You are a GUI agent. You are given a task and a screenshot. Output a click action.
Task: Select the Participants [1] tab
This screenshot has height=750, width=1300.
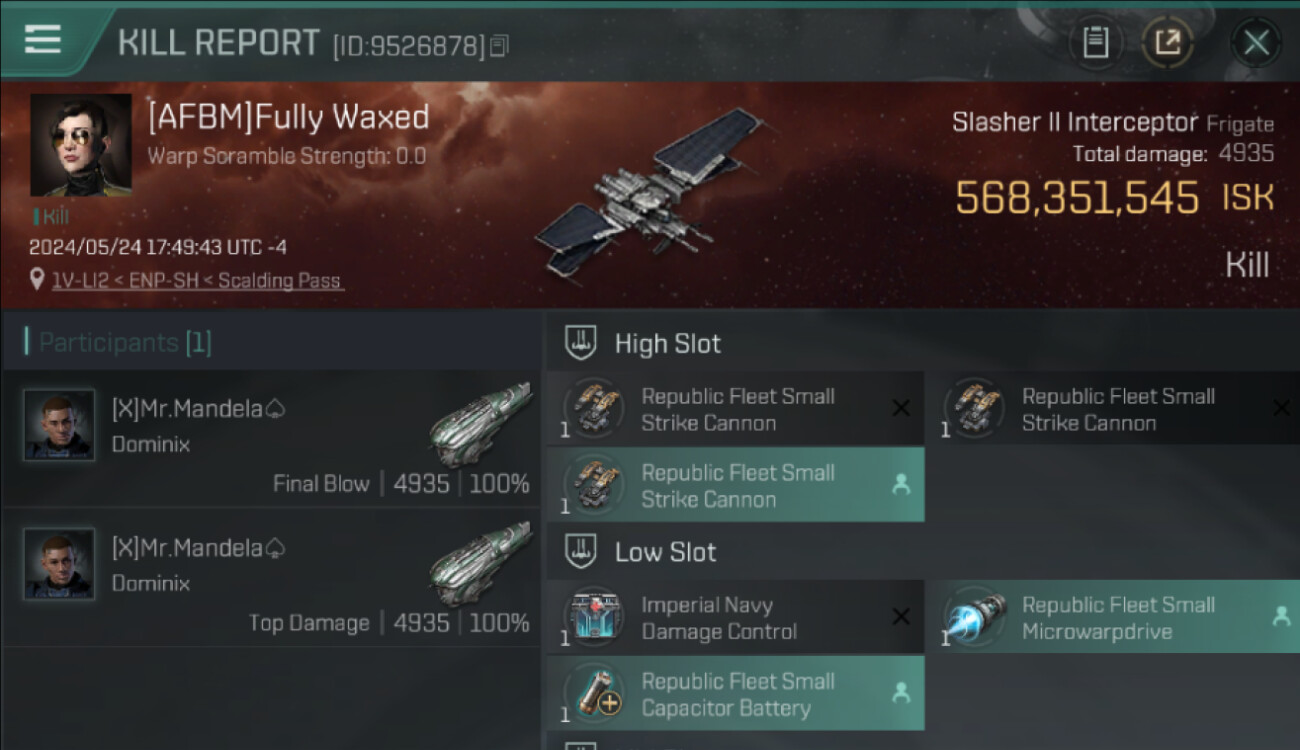125,343
